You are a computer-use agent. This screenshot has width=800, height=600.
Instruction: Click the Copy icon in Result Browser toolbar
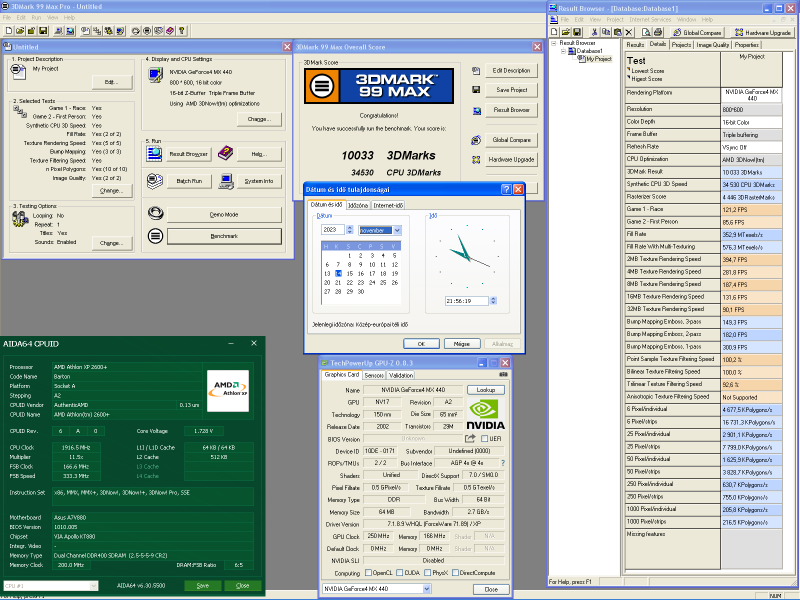coord(606,32)
